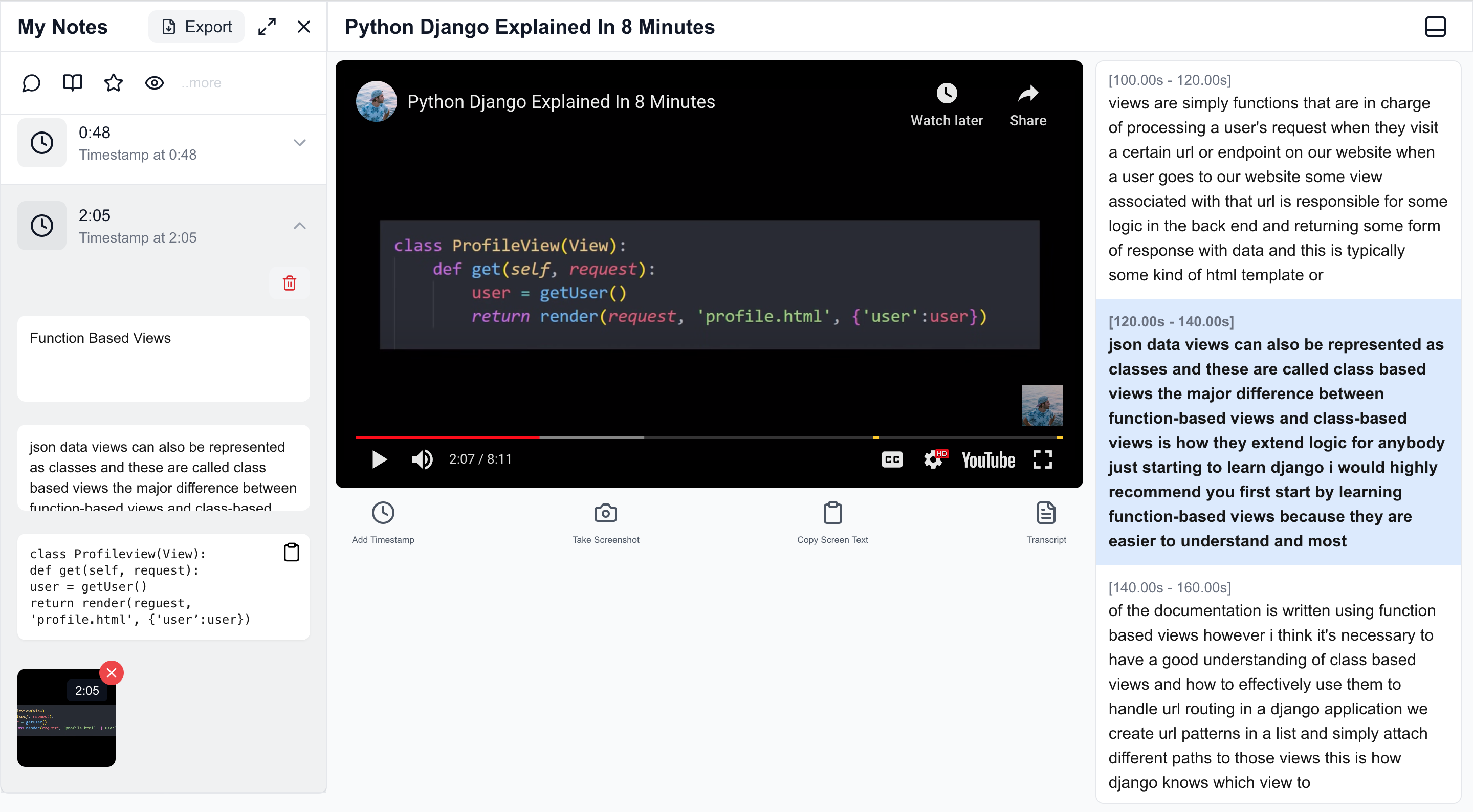This screenshot has height=812, width=1473.
Task: Click the expand/fullscreen icon for notes
Action: [267, 27]
